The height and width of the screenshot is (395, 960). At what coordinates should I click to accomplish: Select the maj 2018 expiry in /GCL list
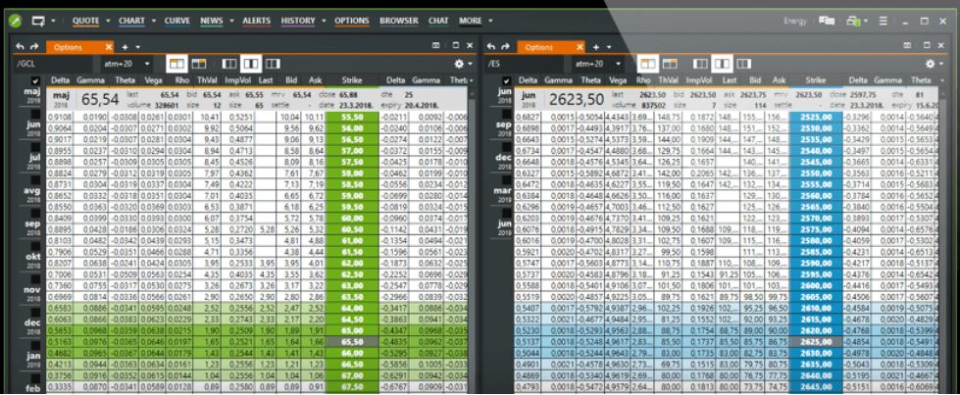click(31, 96)
